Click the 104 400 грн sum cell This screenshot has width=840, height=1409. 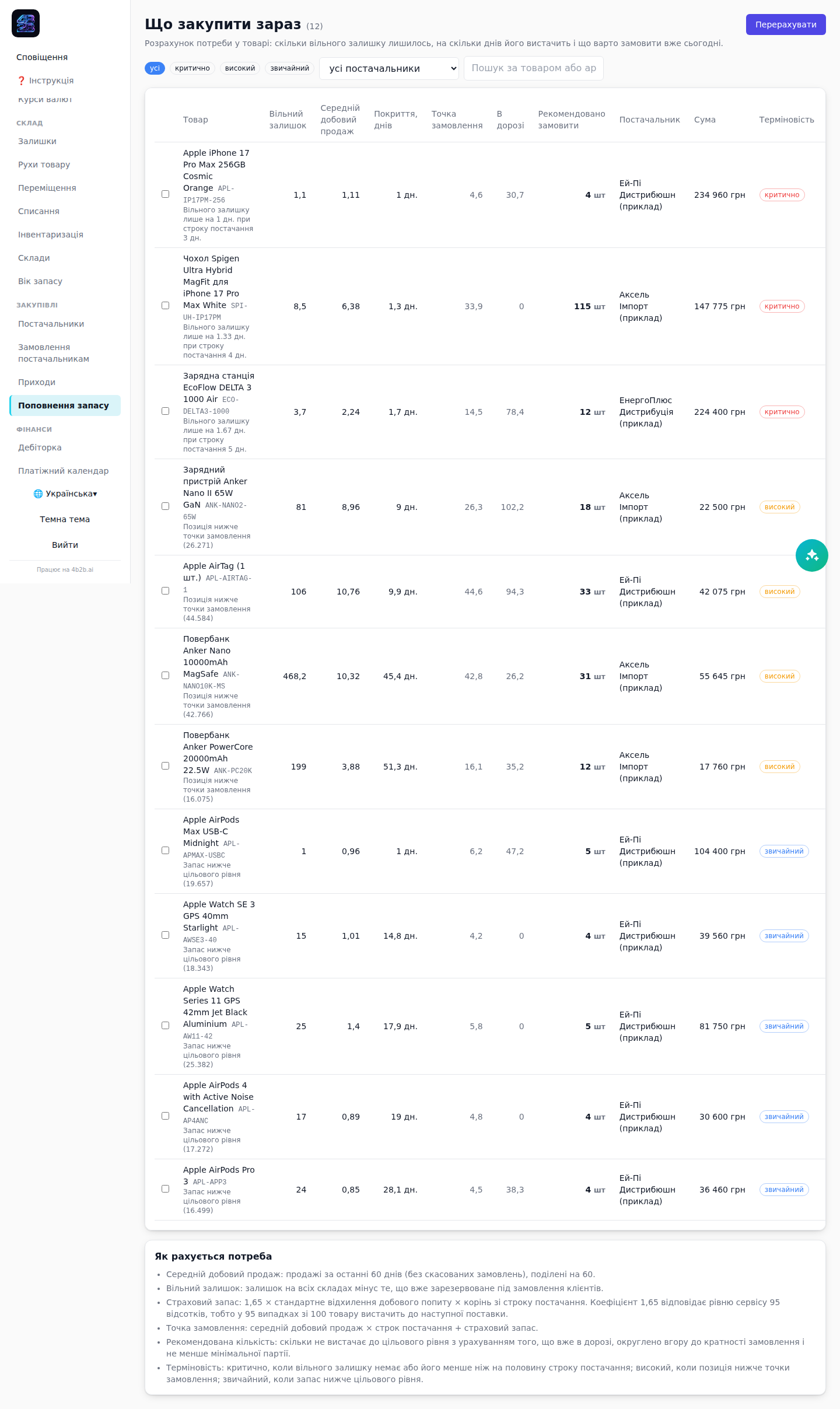[719, 851]
